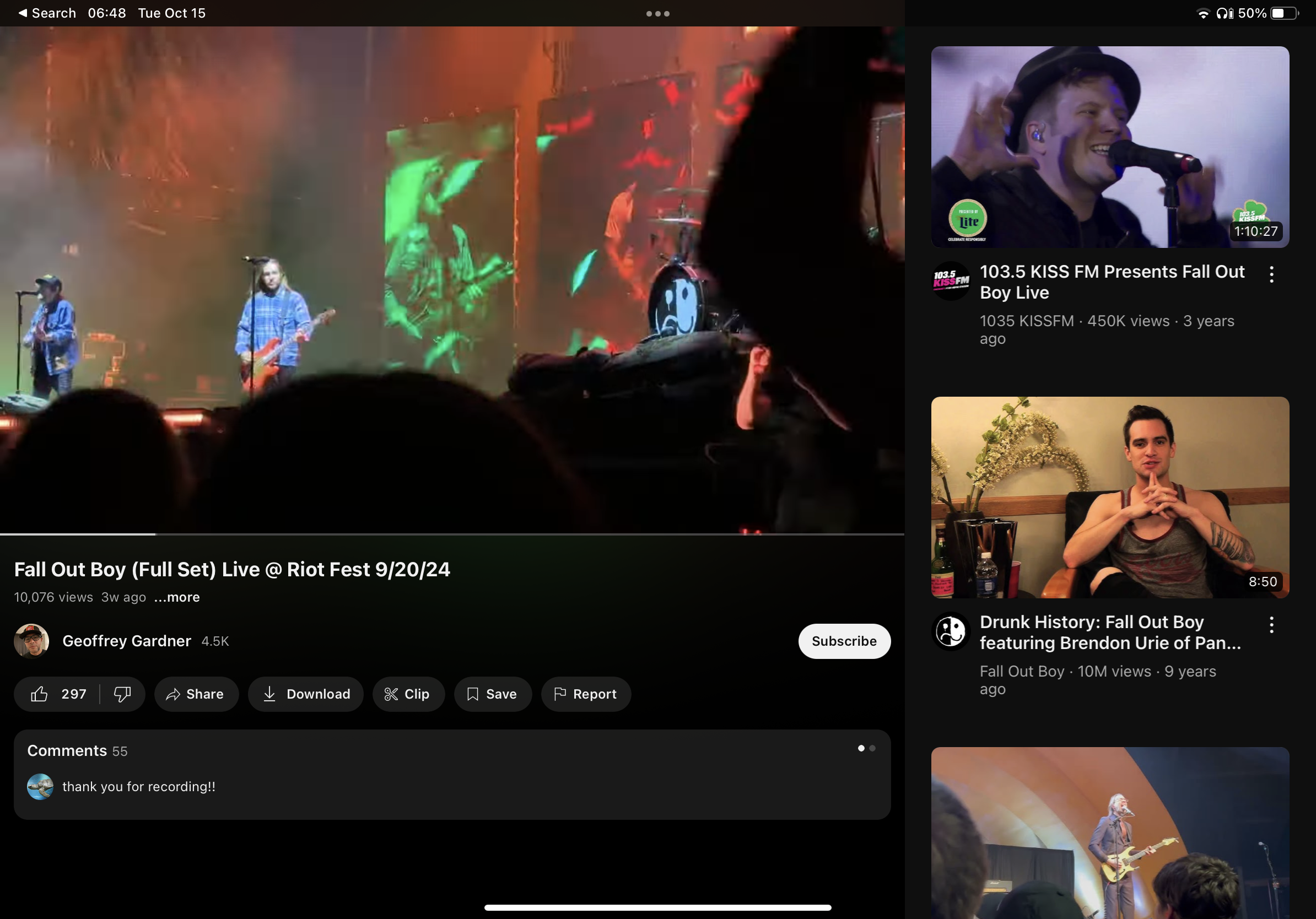Dislike the video with the thumbs down

(122, 694)
